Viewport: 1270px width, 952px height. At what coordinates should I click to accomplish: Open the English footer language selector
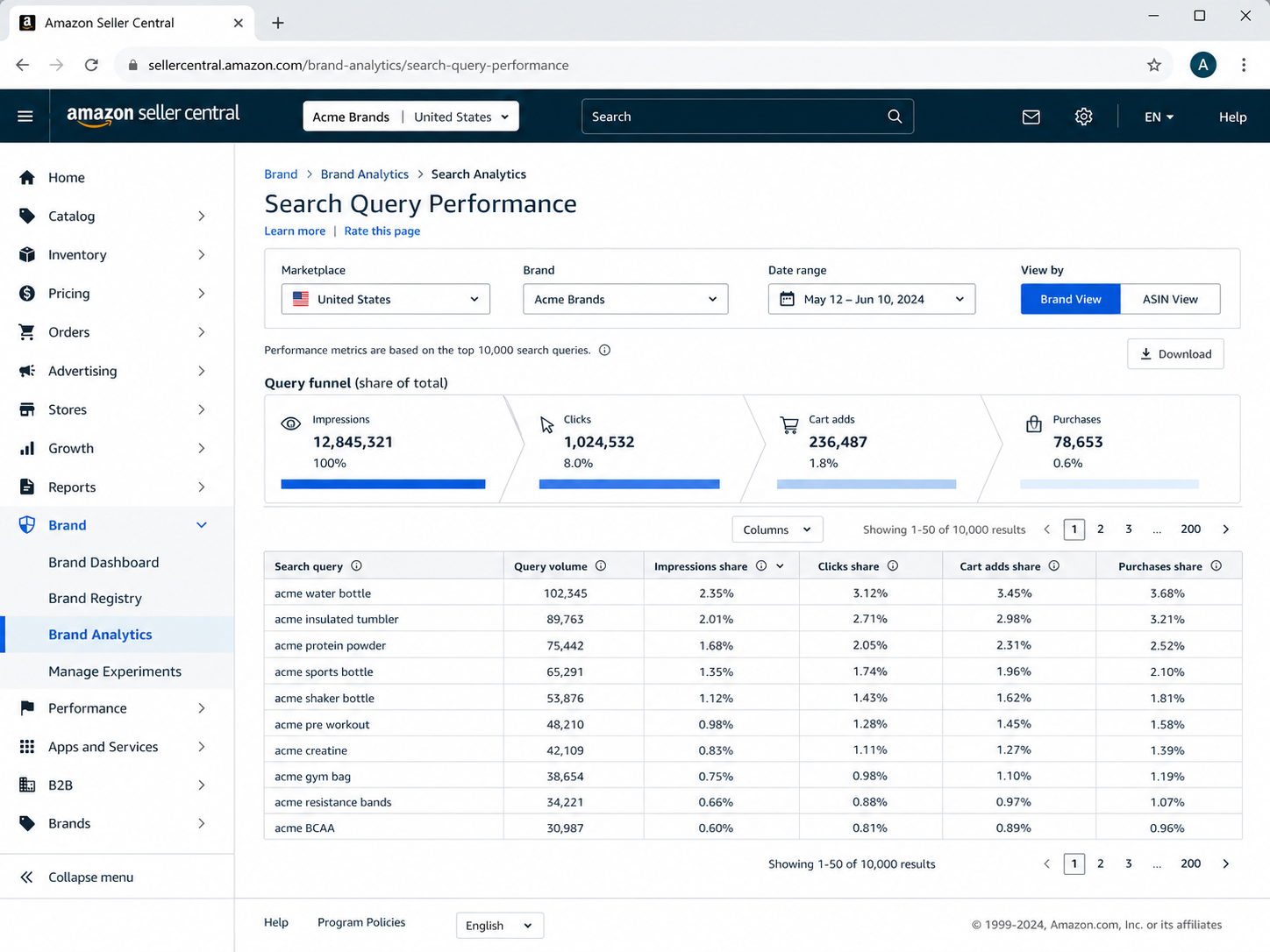pos(500,926)
